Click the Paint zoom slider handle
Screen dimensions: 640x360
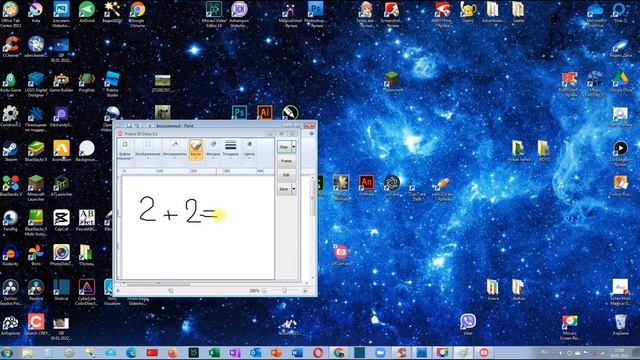pos(284,291)
